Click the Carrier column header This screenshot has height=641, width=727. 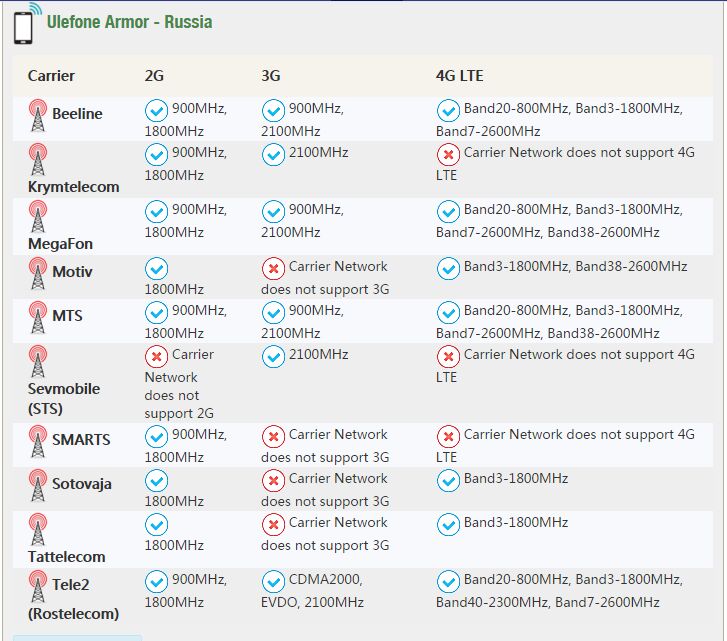[x=51, y=76]
